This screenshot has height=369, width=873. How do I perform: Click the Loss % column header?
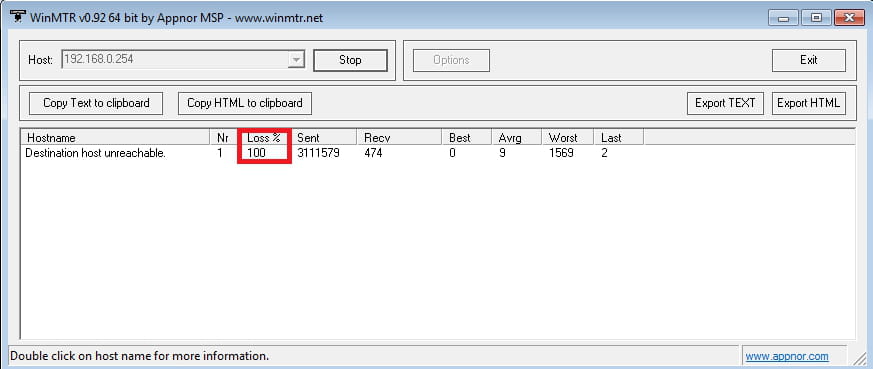pyautogui.click(x=264, y=137)
